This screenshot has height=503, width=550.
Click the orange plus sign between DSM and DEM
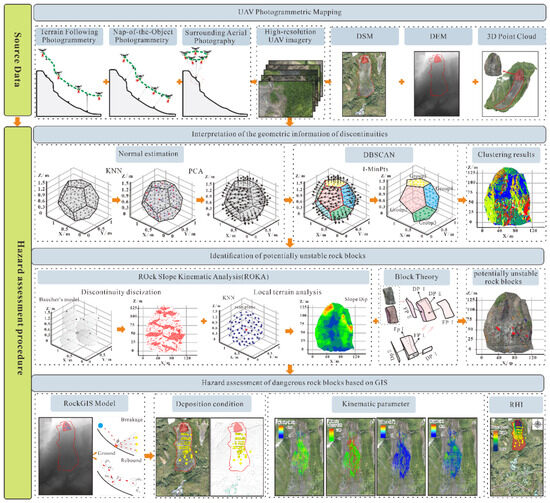(x=401, y=82)
